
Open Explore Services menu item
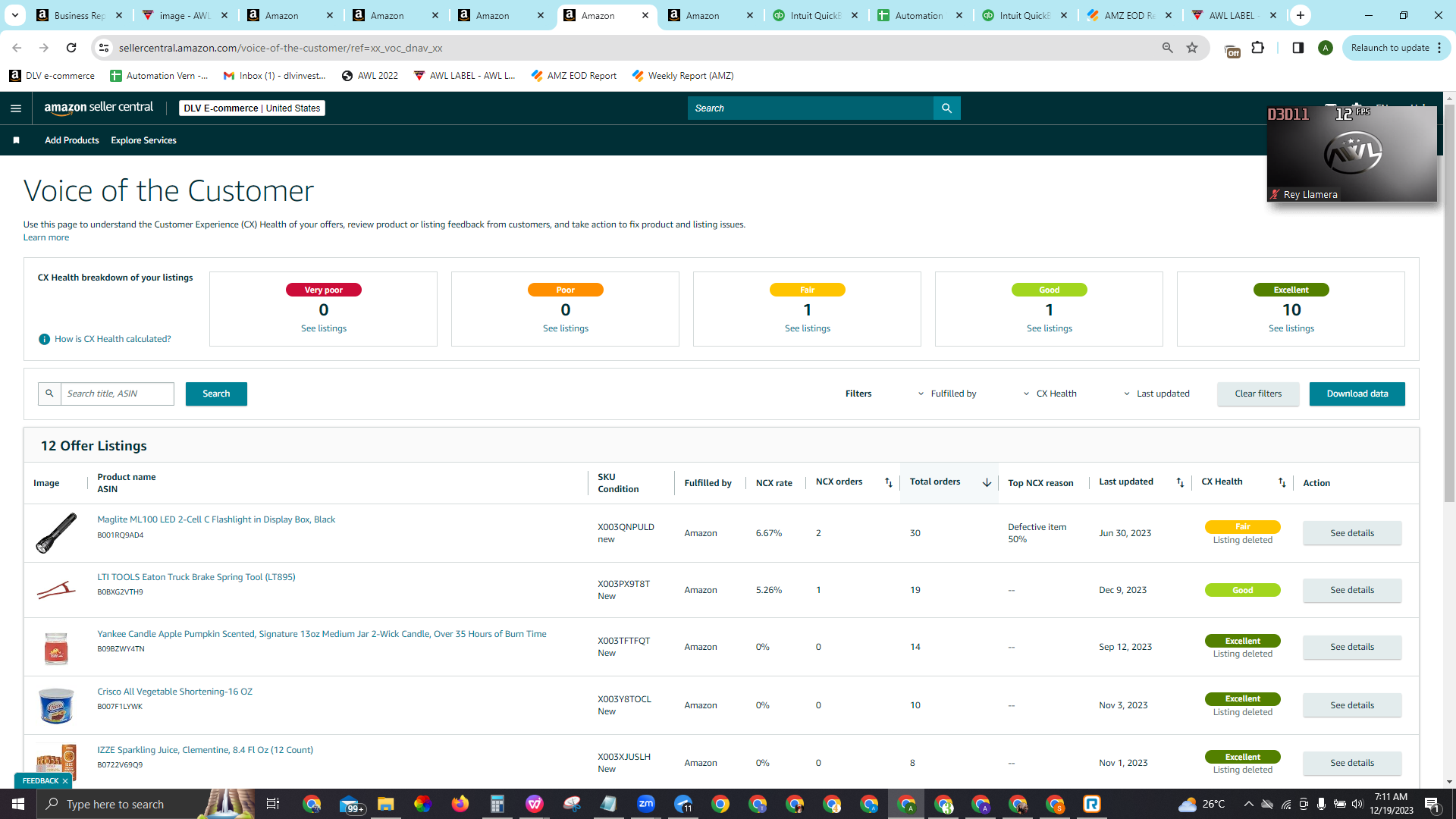pyautogui.click(x=143, y=140)
